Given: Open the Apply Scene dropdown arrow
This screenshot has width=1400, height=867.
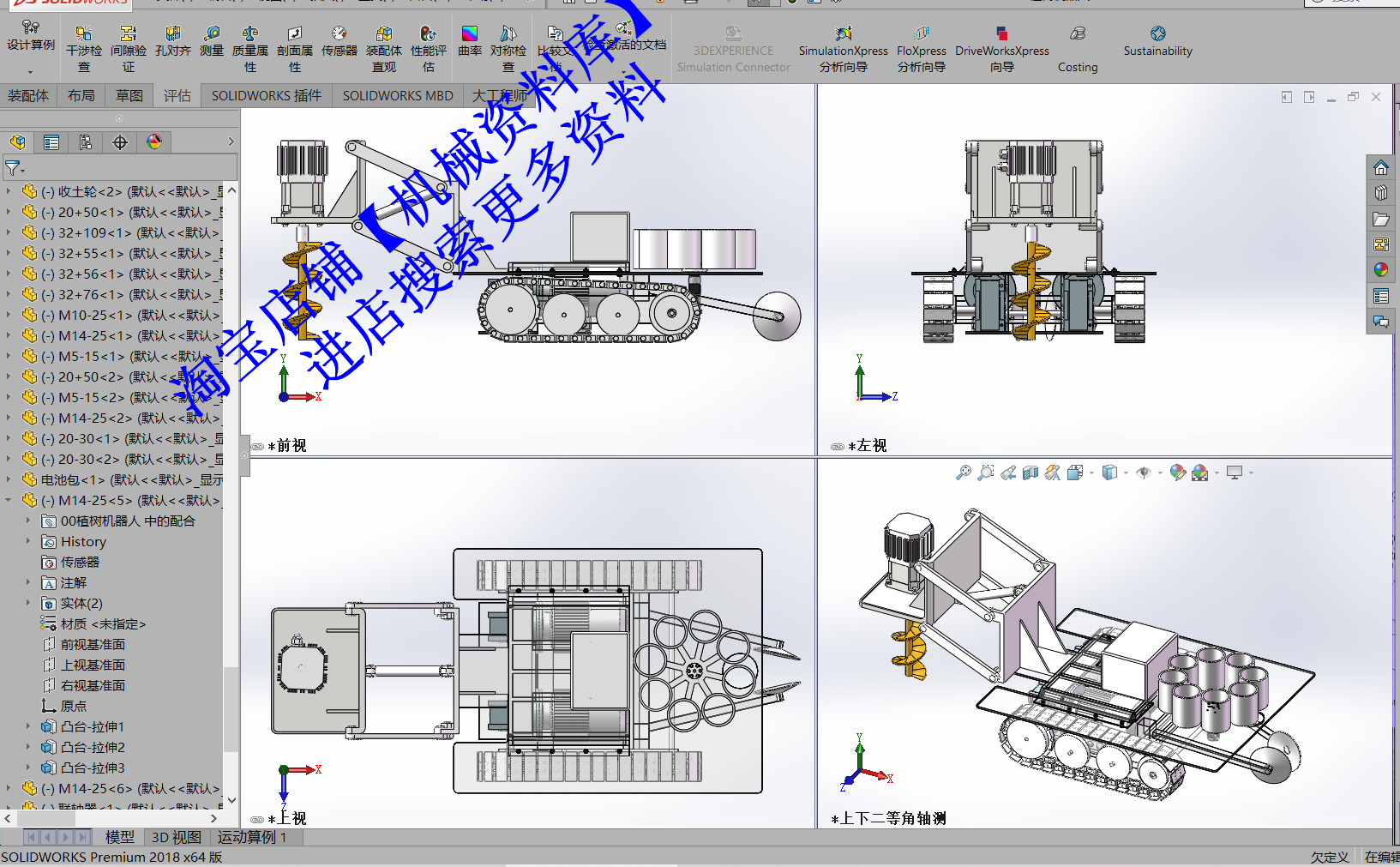Looking at the screenshot, I should tap(1216, 473).
